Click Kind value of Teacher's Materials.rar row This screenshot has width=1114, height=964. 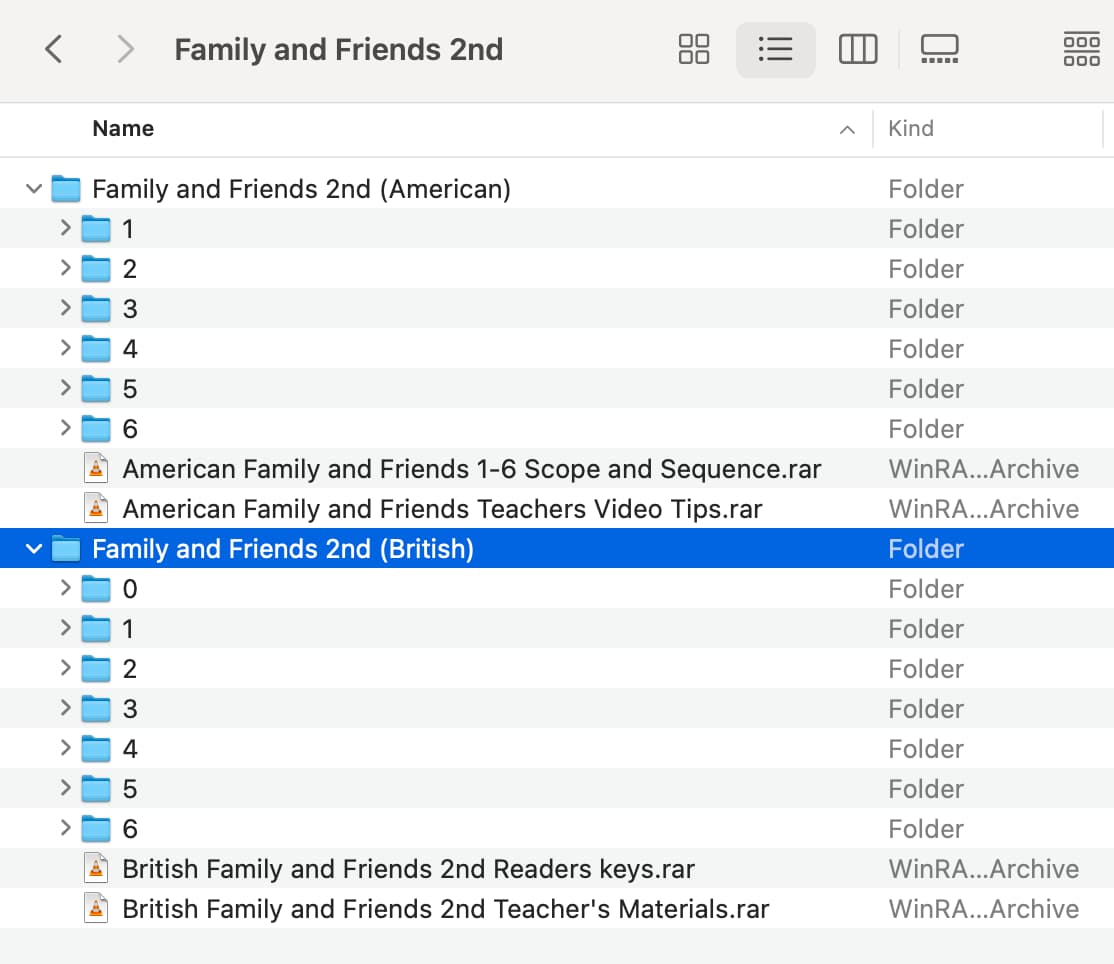click(983, 909)
